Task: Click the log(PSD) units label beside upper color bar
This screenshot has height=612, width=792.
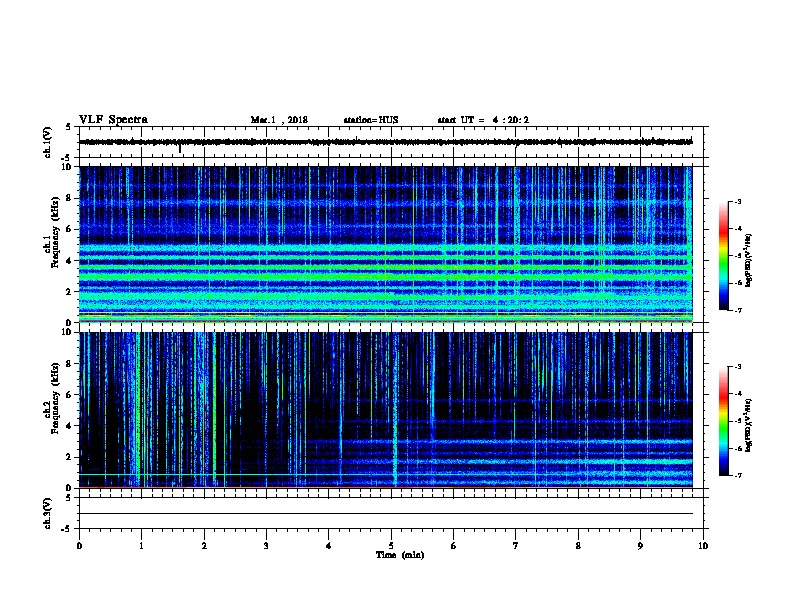Action: tap(748, 261)
